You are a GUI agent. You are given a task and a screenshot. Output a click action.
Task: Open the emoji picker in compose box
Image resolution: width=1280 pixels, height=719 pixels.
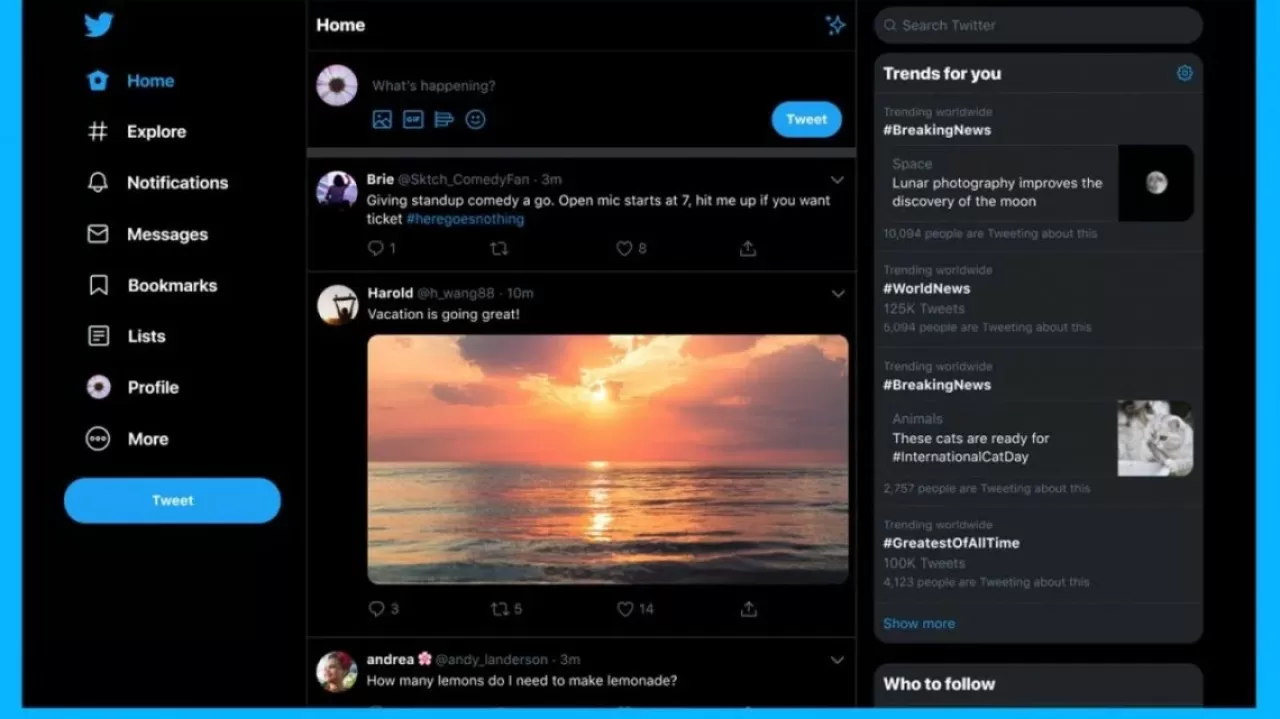[x=476, y=120]
